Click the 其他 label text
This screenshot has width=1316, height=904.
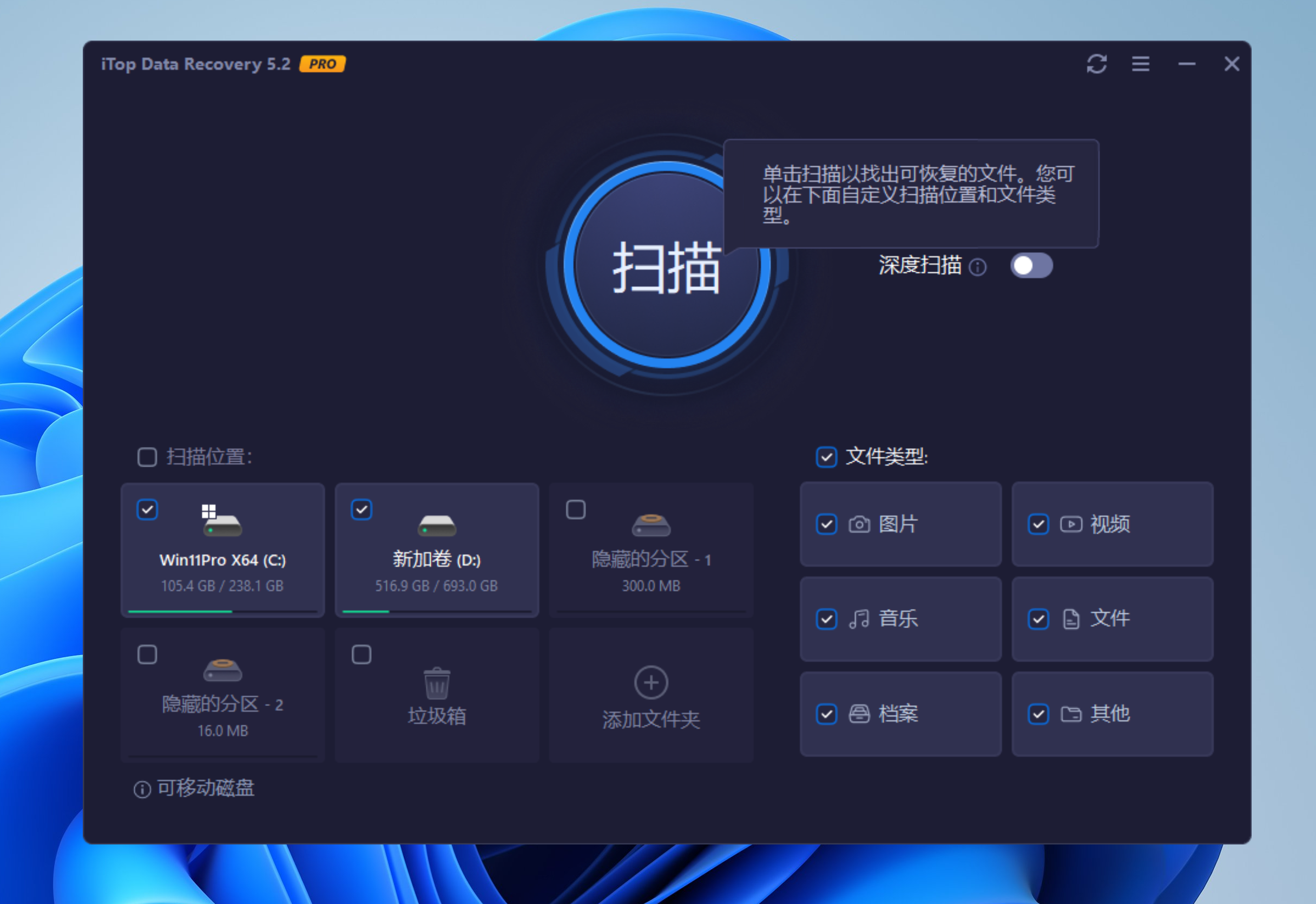[x=1110, y=713]
